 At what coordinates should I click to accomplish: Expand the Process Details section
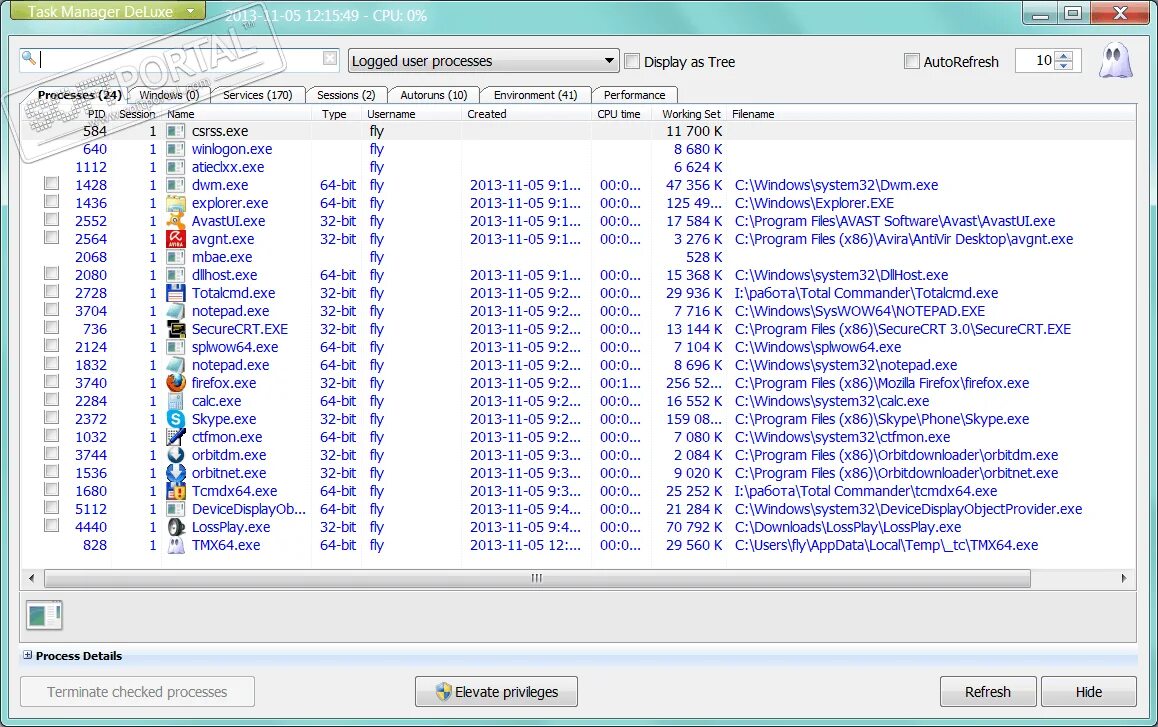coord(27,655)
